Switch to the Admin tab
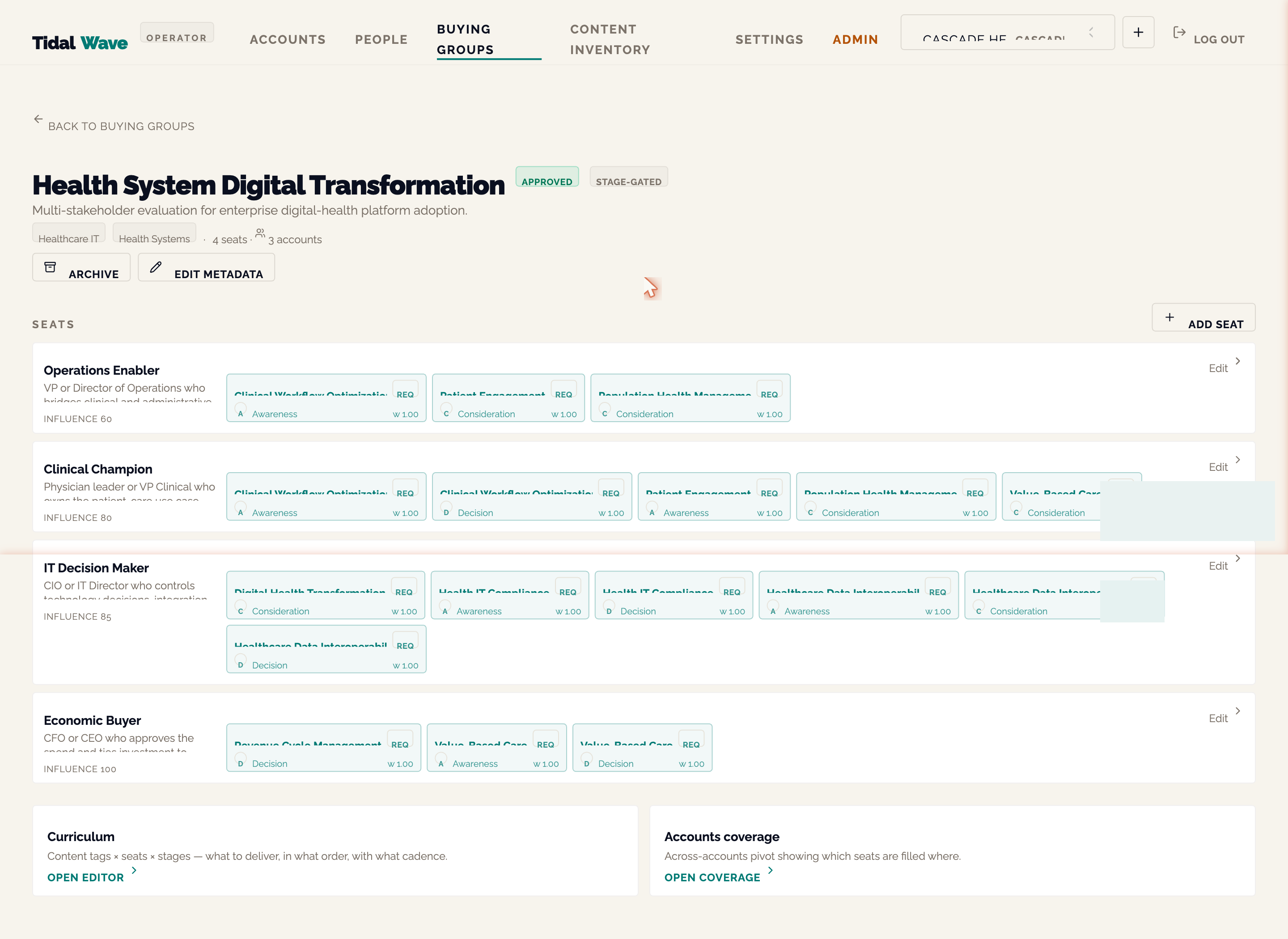 (855, 40)
